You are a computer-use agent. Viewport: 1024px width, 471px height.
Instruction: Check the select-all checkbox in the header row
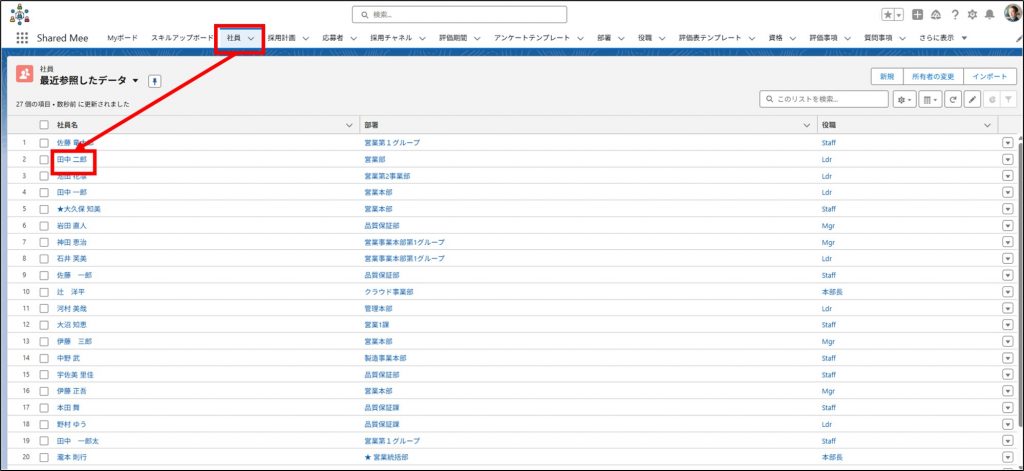click(x=43, y=125)
